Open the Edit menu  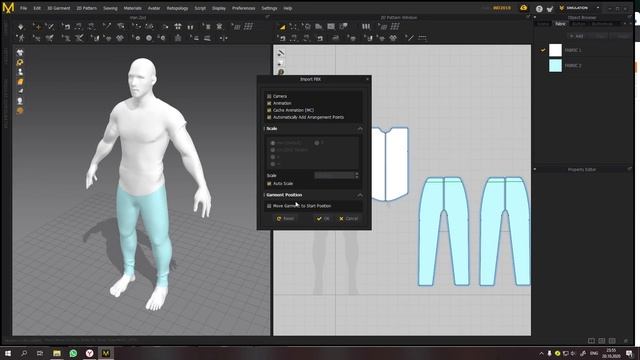[x=37, y=8]
